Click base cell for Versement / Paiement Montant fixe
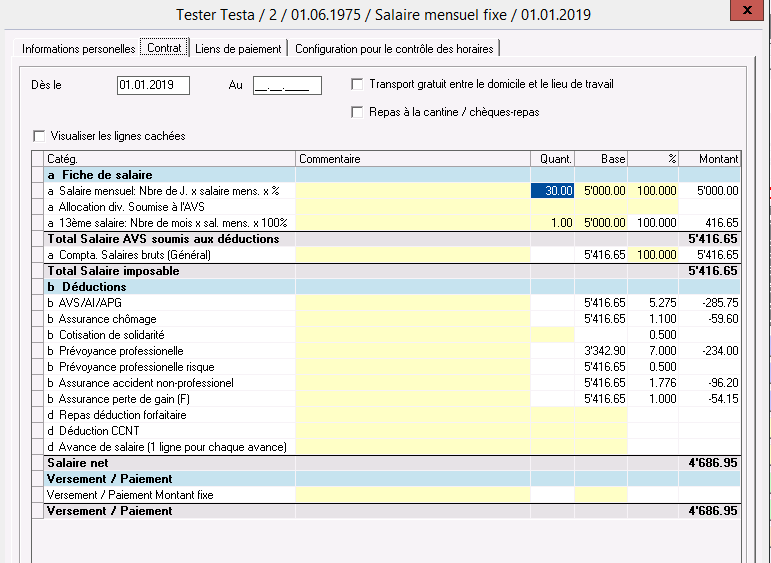 pos(602,495)
